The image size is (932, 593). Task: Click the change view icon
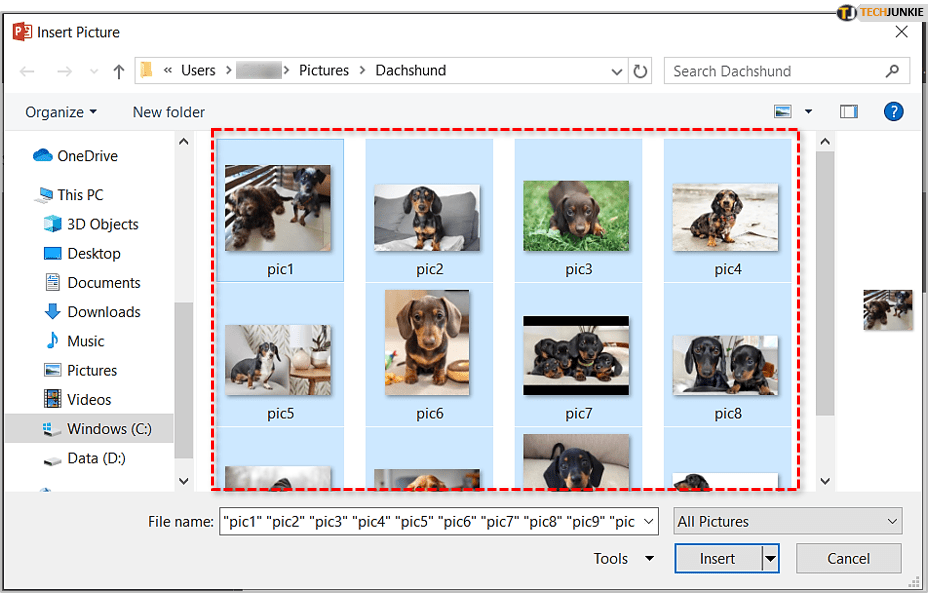pos(783,112)
